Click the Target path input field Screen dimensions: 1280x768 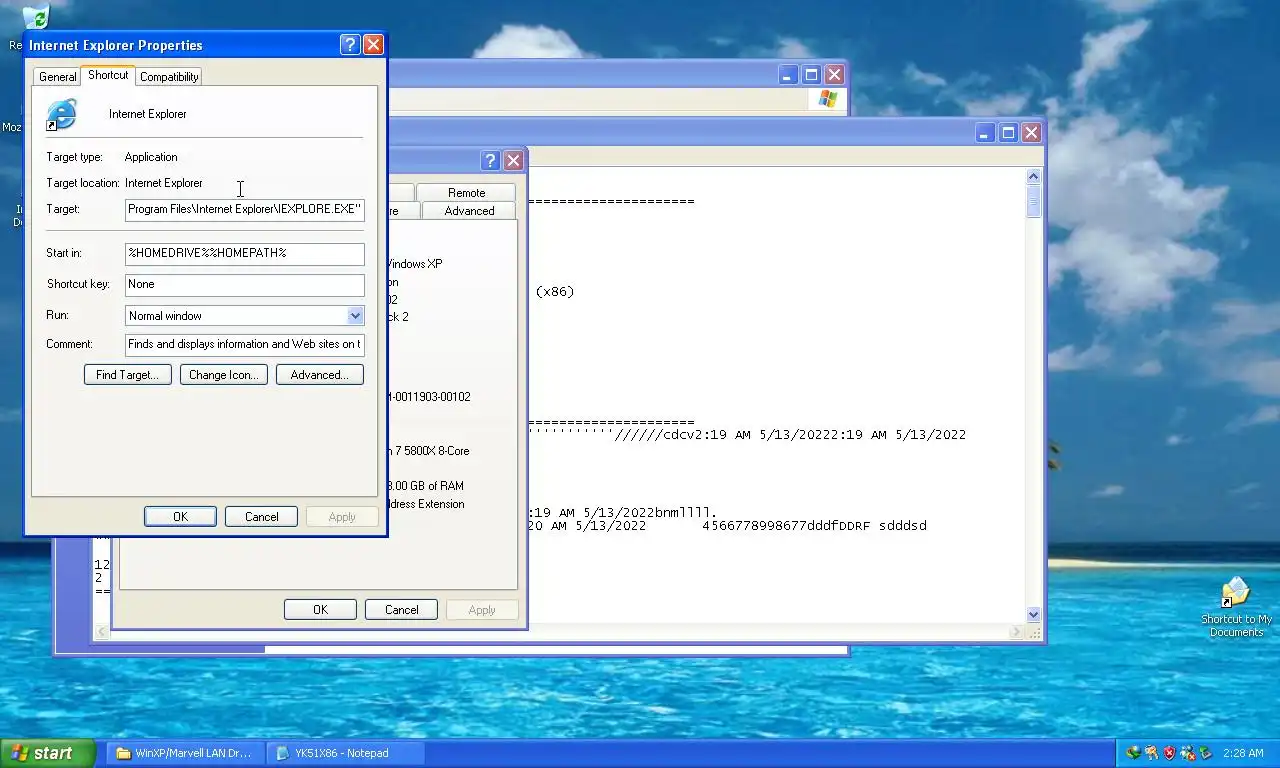point(245,210)
